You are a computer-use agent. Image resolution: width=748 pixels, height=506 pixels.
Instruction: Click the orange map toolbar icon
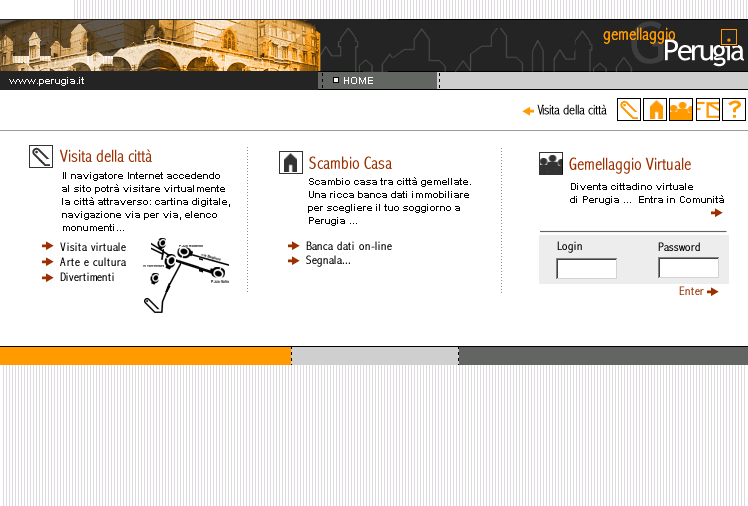pos(707,110)
